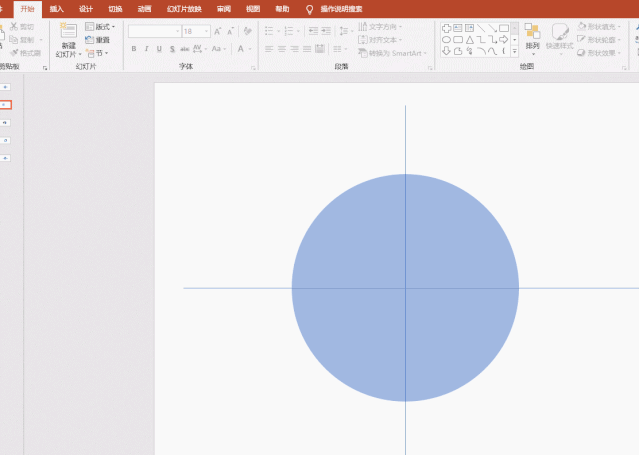The height and width of the screenshot is (455, 639).
Task: Switch to the 插入 (Insert) tab
Action: 57,9
